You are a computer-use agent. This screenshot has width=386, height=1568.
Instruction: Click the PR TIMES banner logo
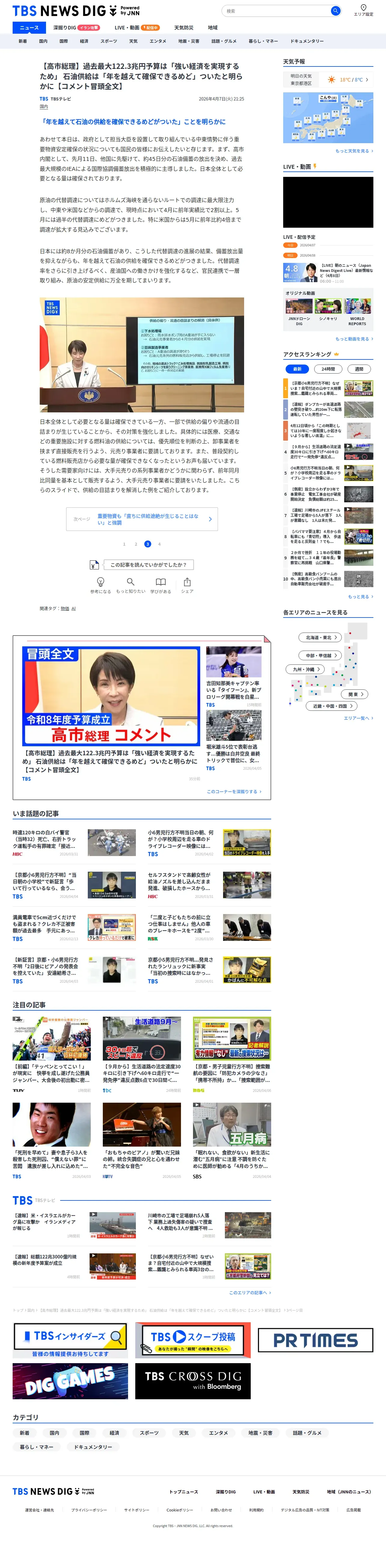pos(315,1340)
